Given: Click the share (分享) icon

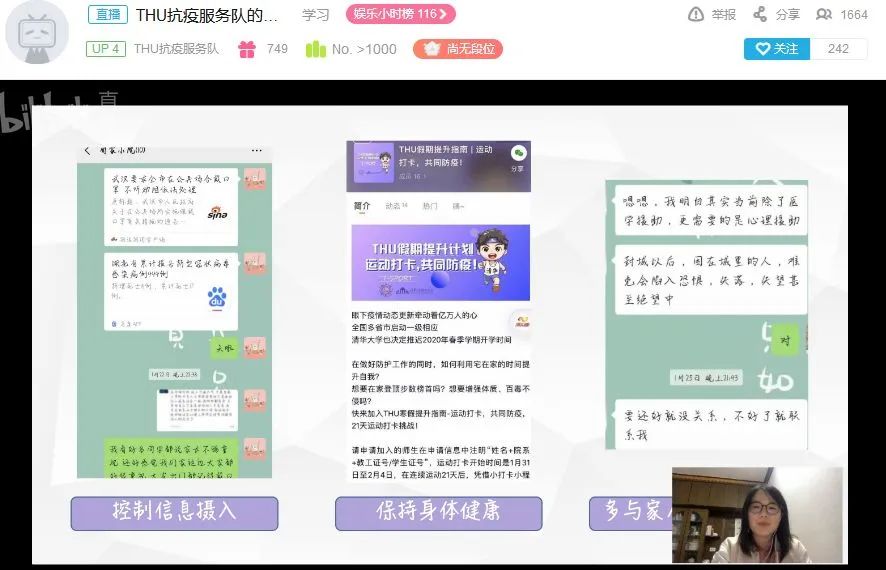Looking at the screenshot, I should coord(760,14).
